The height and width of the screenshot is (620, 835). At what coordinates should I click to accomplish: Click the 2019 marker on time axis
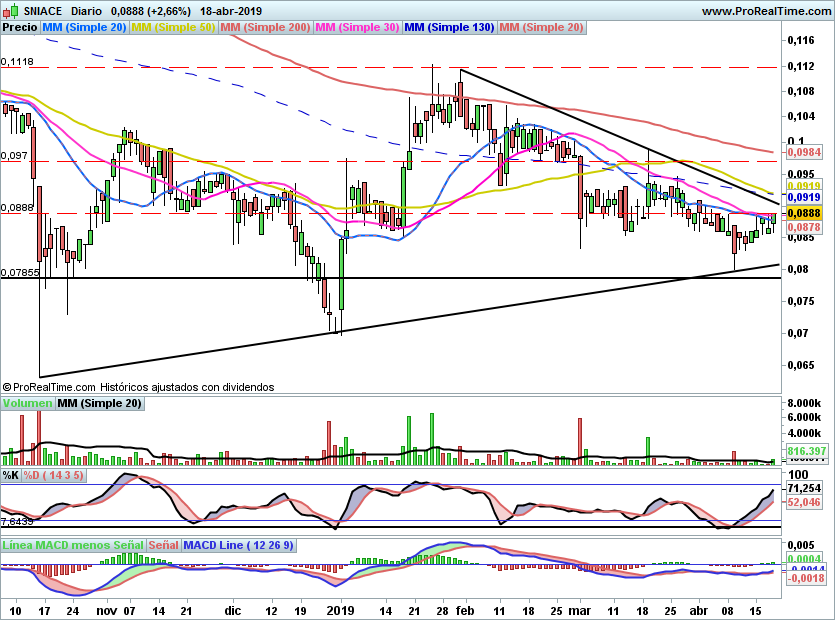click(342, 609)
